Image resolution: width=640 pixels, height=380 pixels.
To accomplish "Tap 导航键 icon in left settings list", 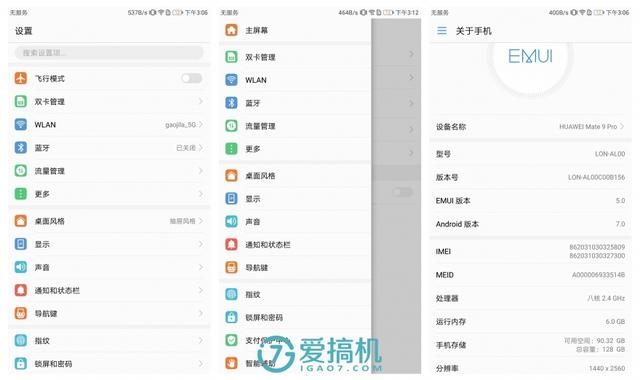I will (21, 313).
